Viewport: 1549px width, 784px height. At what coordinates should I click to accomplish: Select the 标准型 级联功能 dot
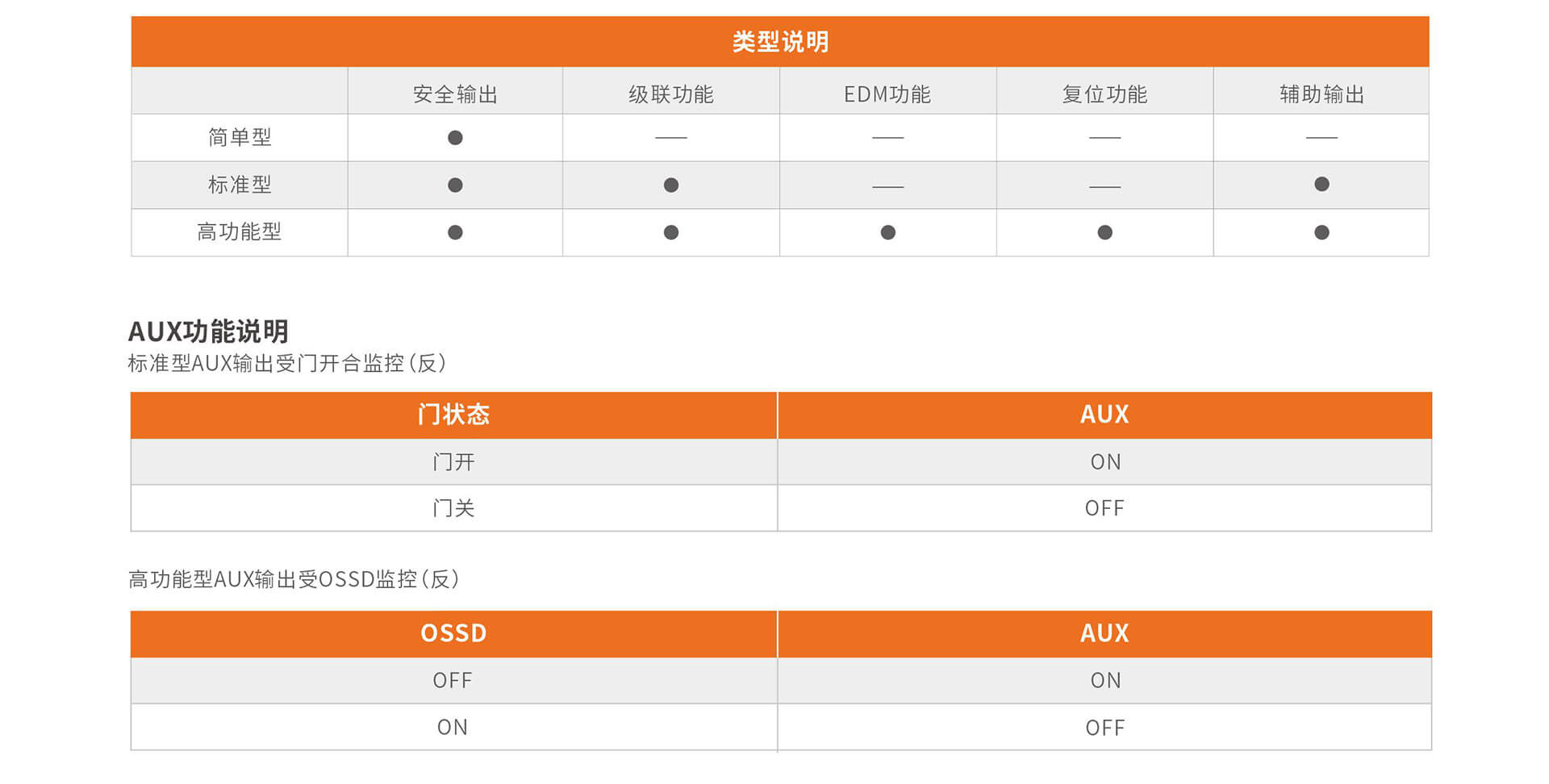coord(670,186)
